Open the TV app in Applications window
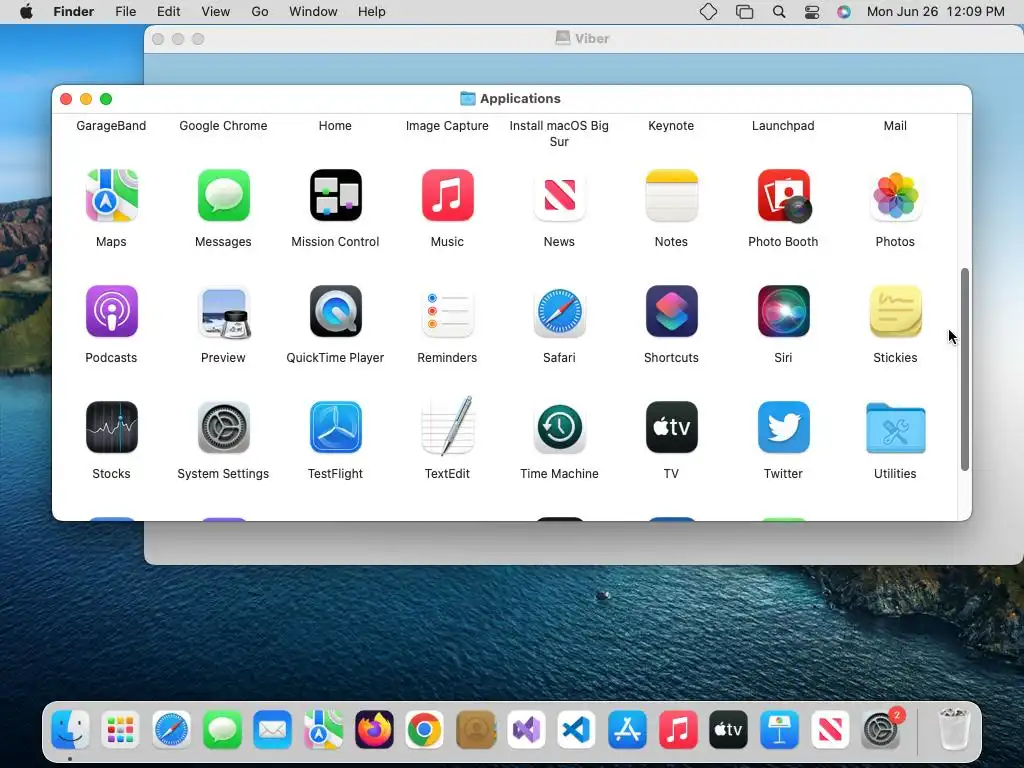The image size is (1024, 768). click(x=671, y=427)
